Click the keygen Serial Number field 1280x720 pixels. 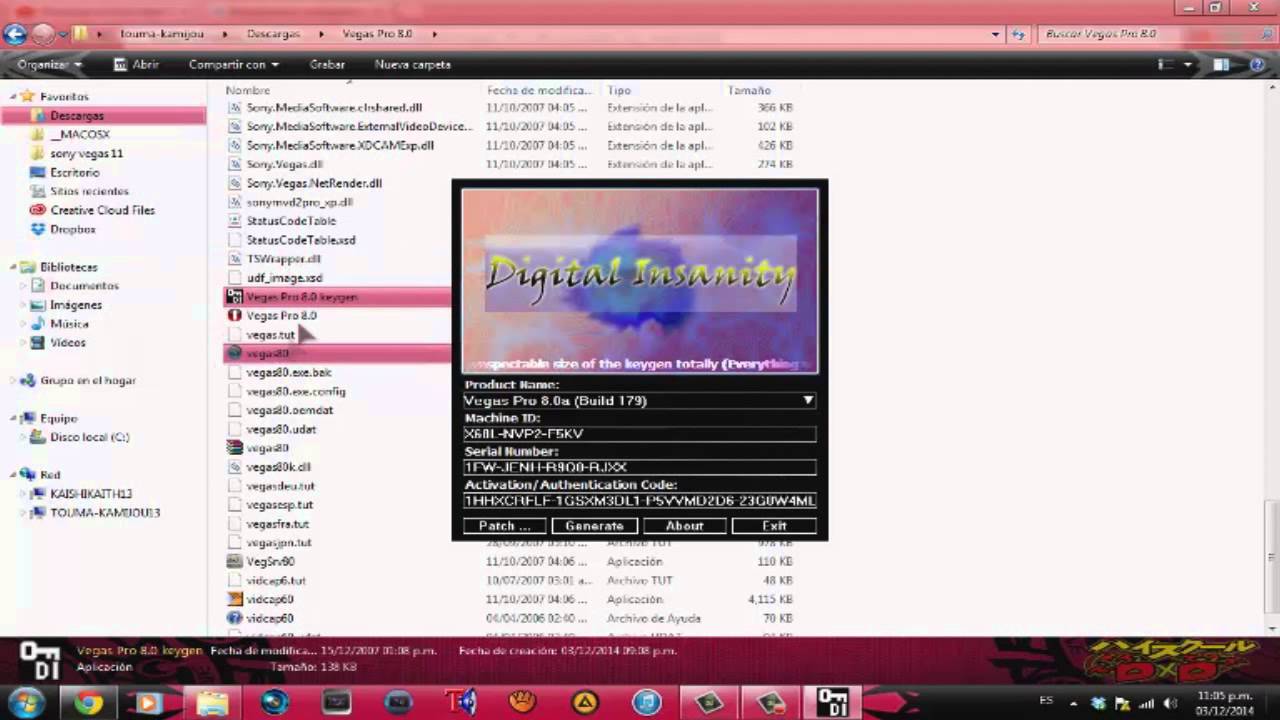[639, 467]
